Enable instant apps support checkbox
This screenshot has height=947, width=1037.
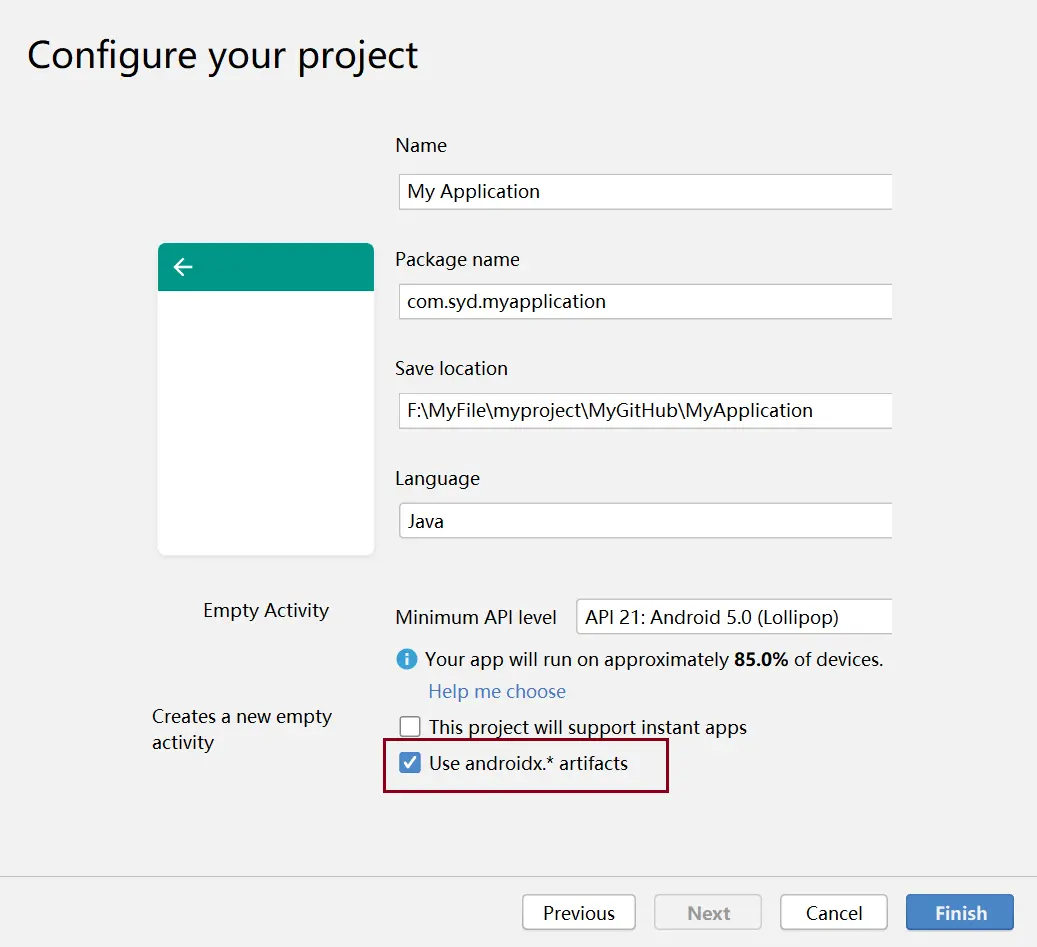click(410, 727)
